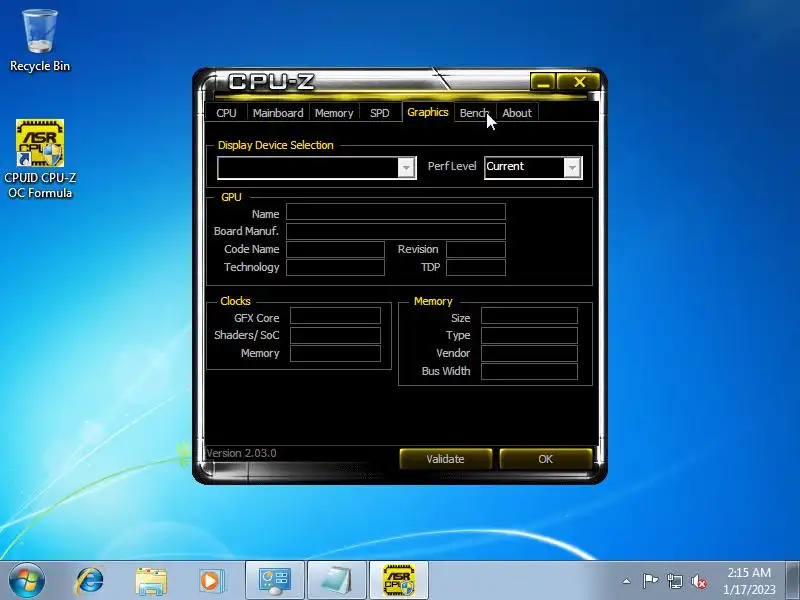This screenshot has height=600, width=800.
Task: Open the Bench tab
Action: pos(474,113)
